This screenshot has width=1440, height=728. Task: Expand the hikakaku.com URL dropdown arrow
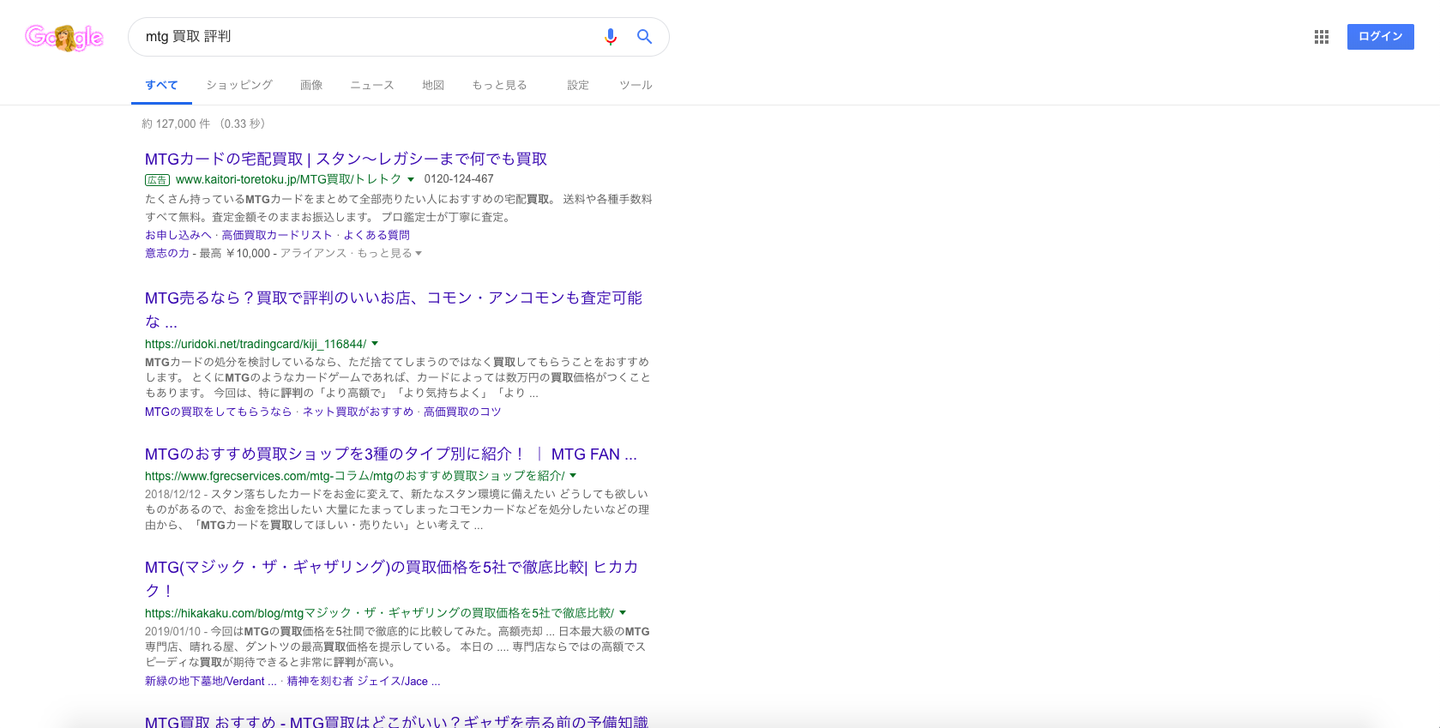(623, 613)
